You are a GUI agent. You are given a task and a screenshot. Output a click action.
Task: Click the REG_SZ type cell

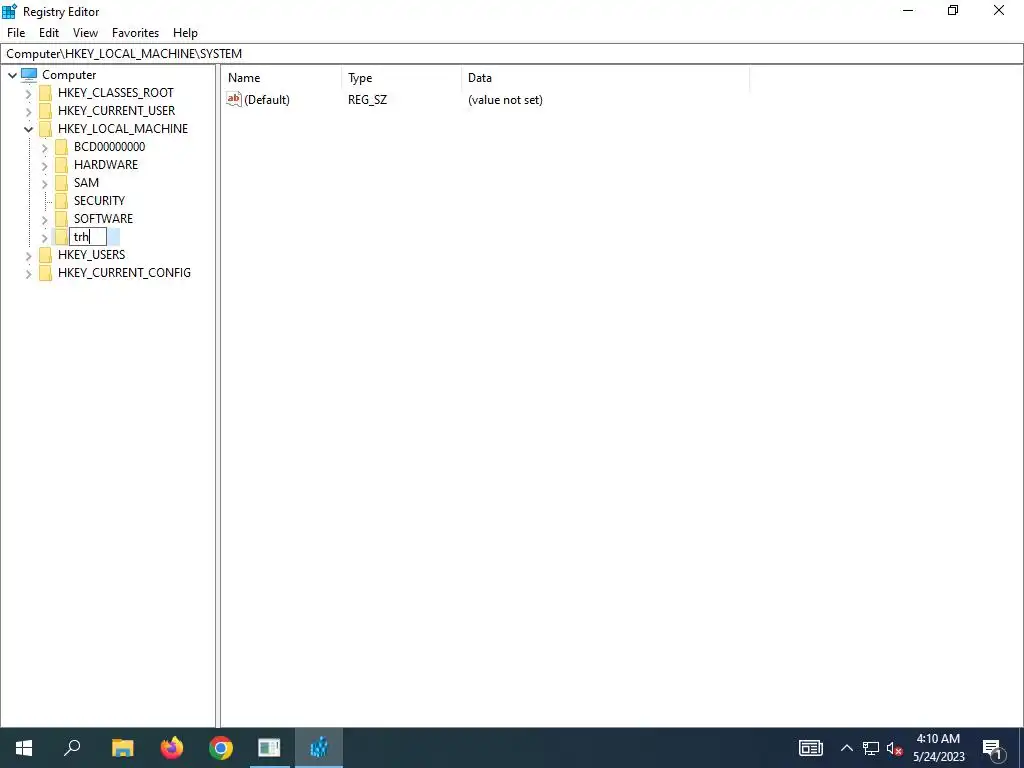pos(367,100)
